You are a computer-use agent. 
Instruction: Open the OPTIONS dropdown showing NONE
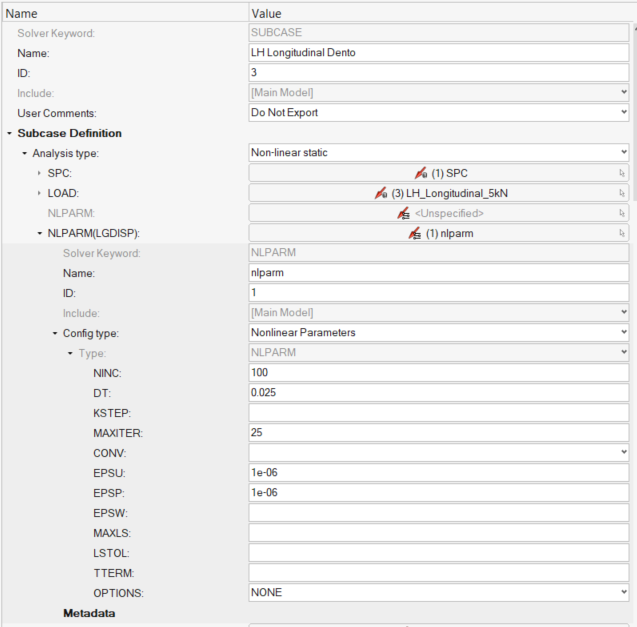(624, 592)
